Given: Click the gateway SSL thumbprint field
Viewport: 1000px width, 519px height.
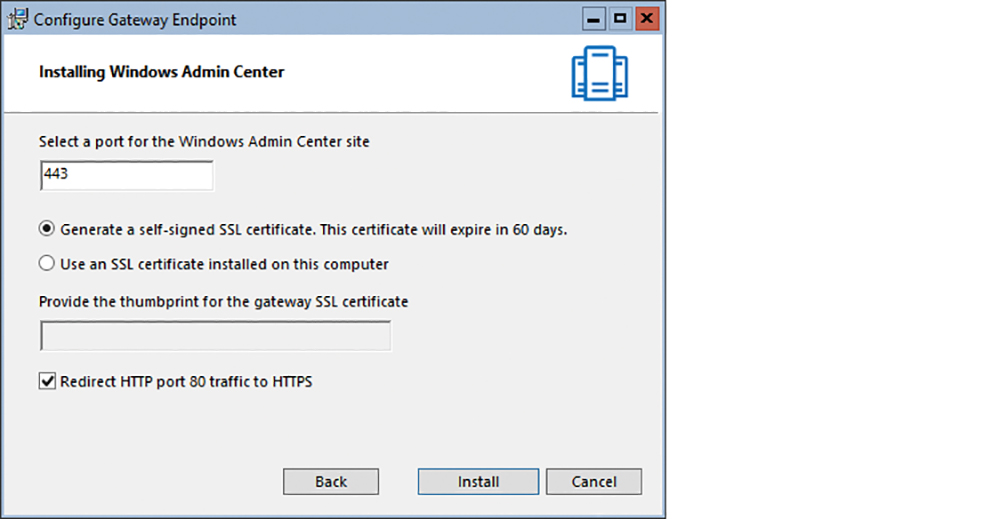Looking at the screenshot, I should click(216, 336).
